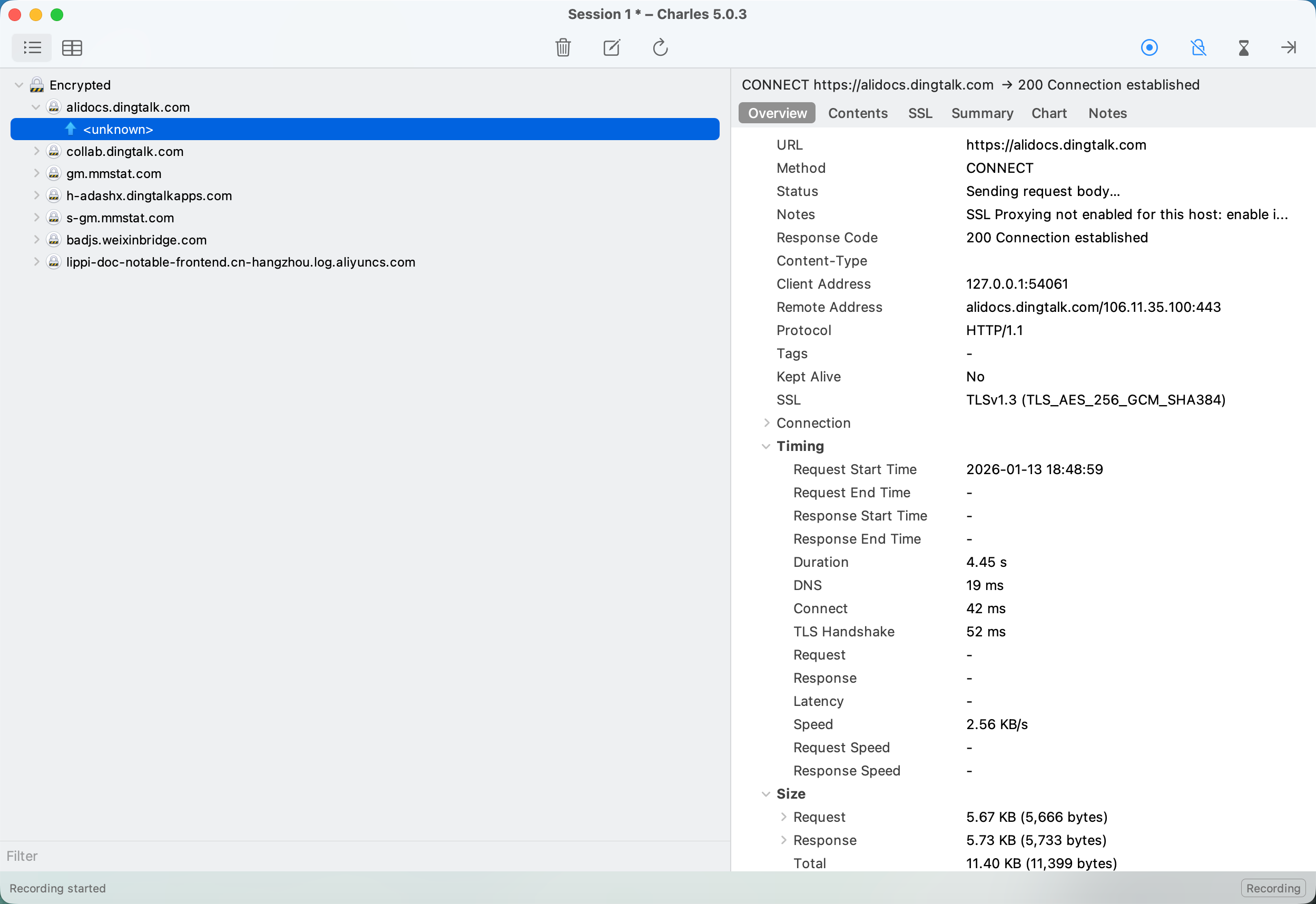Switch to Sequence table view icon

coord(72,47)
